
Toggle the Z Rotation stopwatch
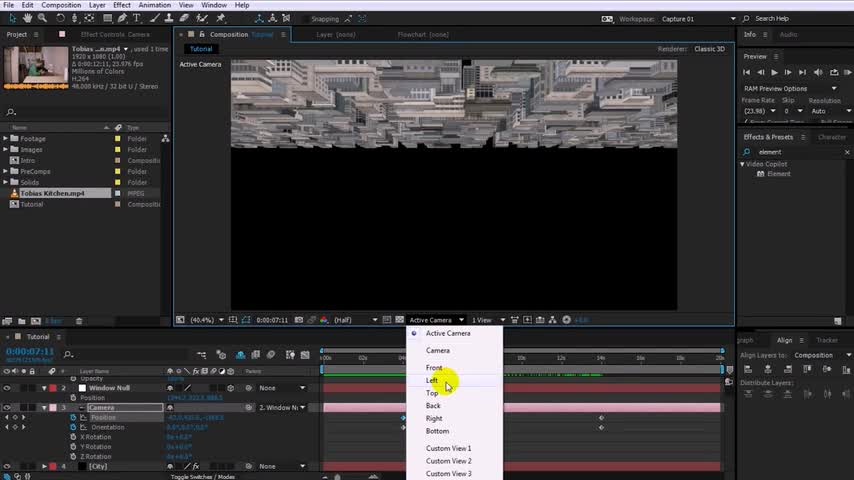coord(74,457)
